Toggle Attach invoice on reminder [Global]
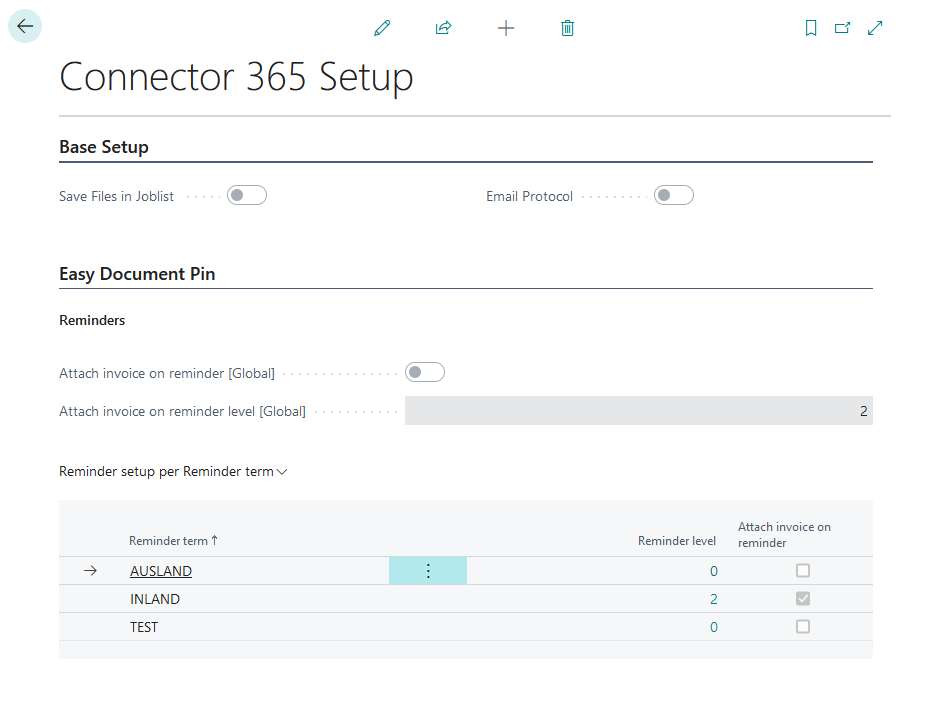The width and height of the screenshot is (936, 702). point(424,372)
